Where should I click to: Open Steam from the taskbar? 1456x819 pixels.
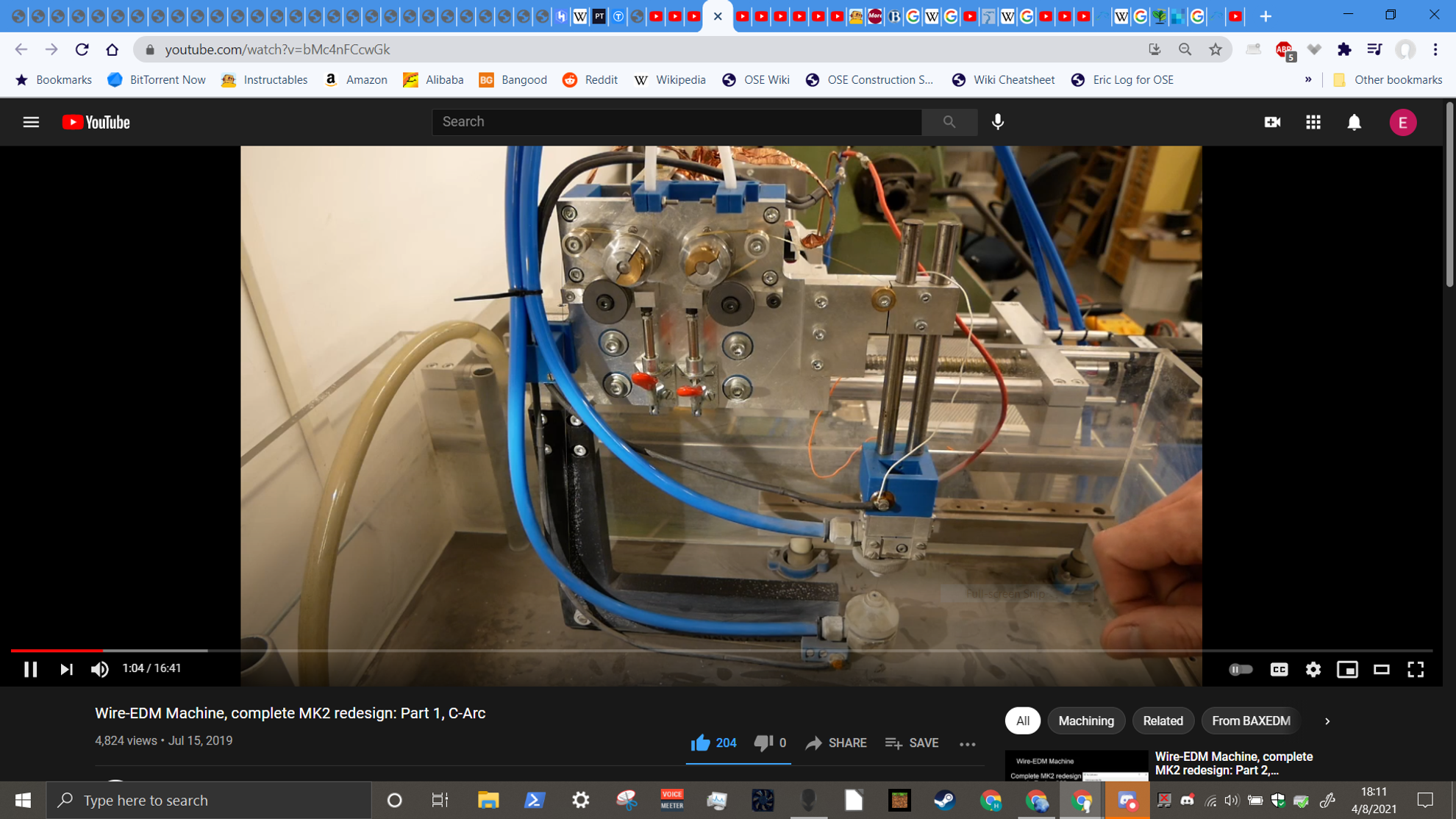tap(945, 800)
